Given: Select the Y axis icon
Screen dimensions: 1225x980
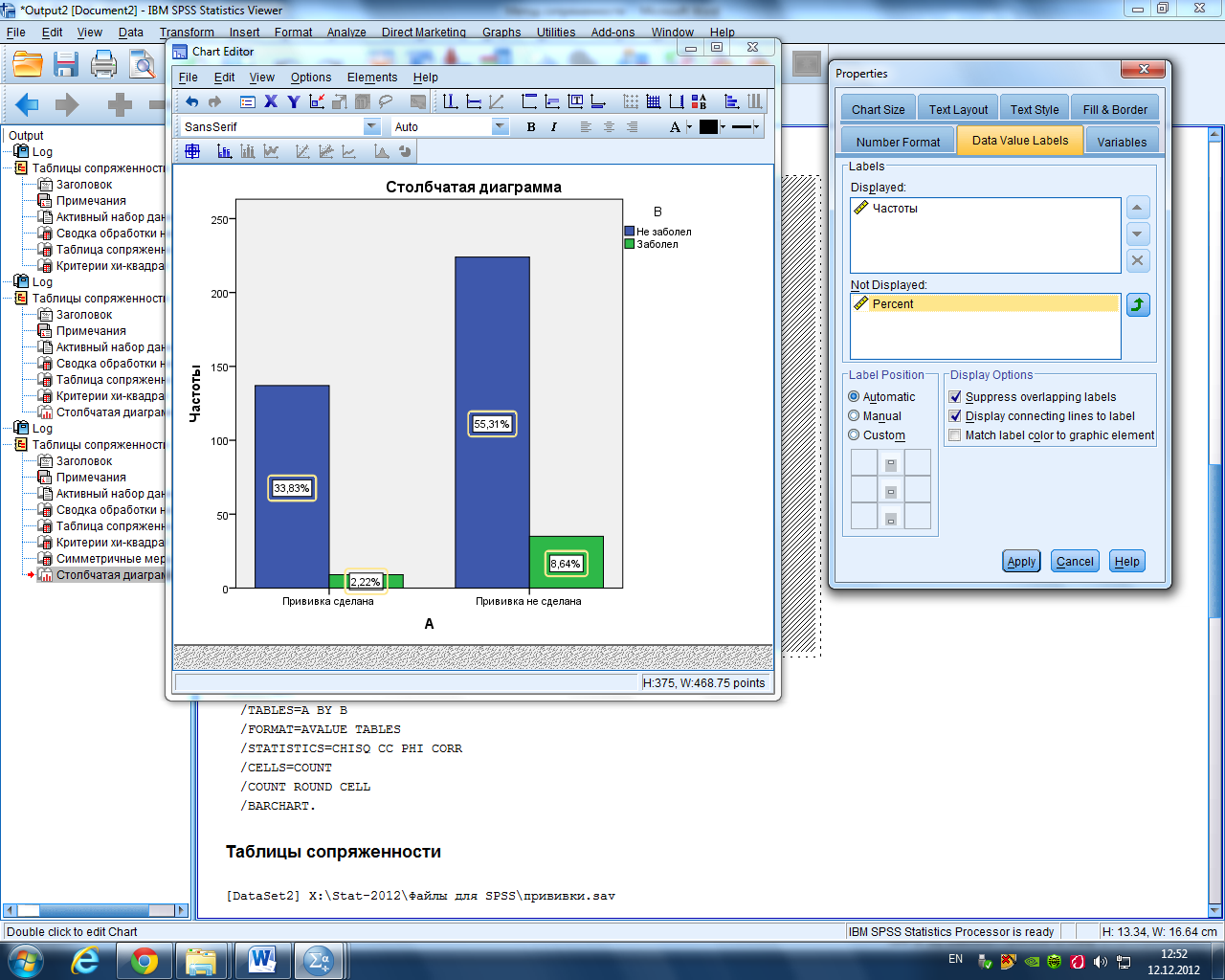Looking at the screenshot, I should (x=294, y=101).
